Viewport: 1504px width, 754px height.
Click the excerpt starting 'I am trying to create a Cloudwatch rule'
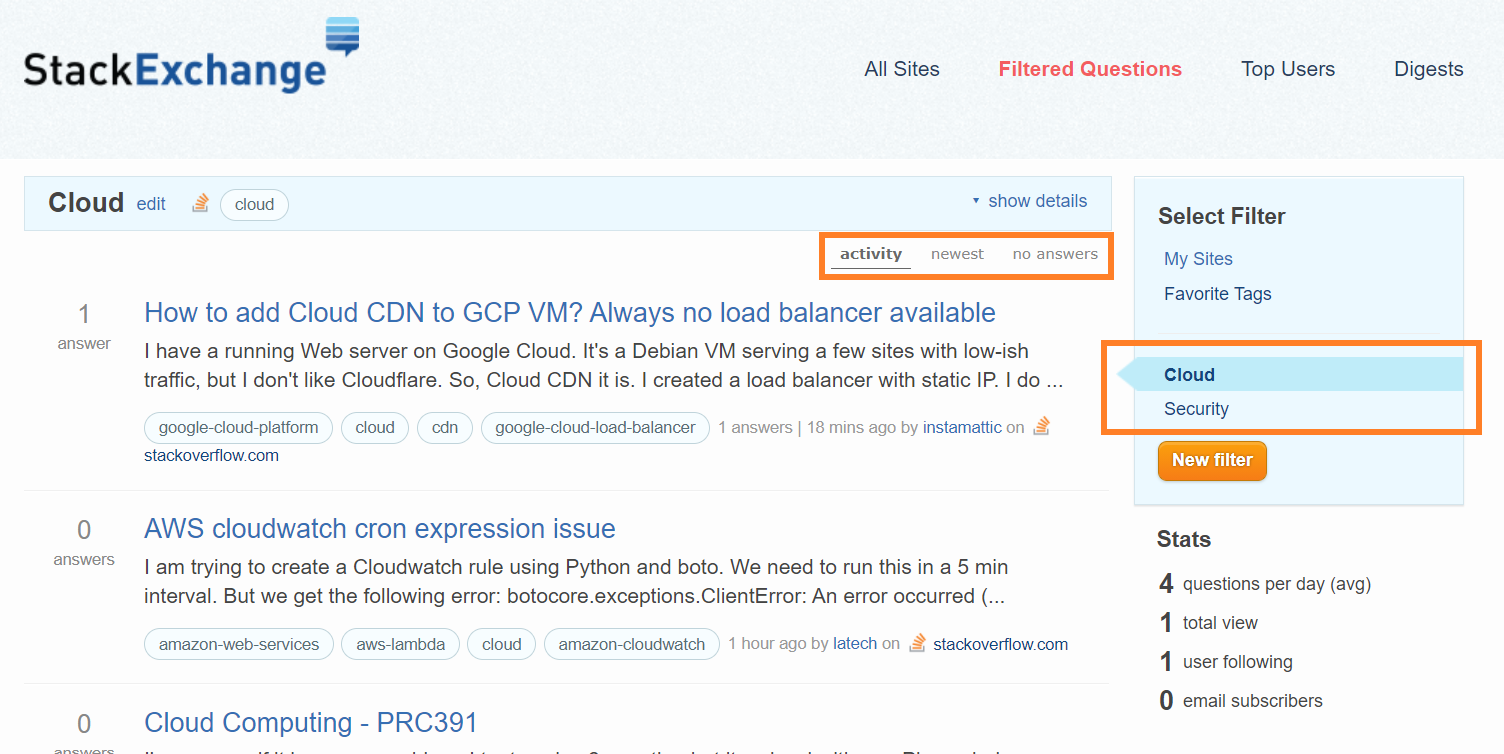[576, 582]
